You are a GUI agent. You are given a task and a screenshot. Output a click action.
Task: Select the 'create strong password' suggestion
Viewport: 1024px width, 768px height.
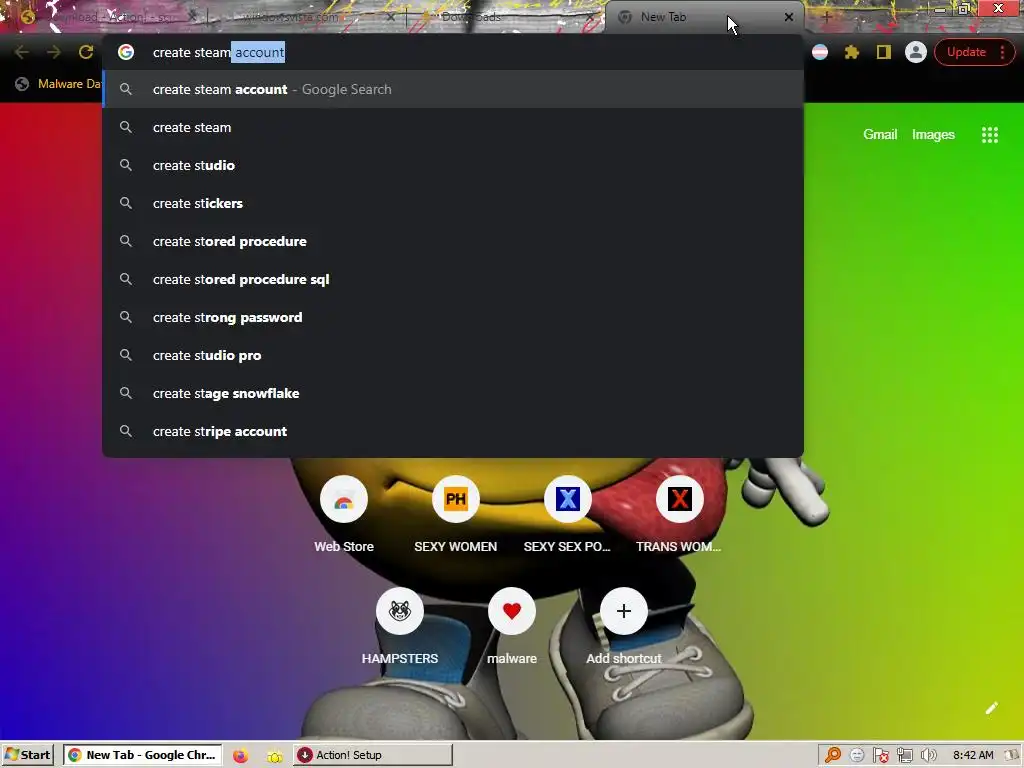(453, 317)
